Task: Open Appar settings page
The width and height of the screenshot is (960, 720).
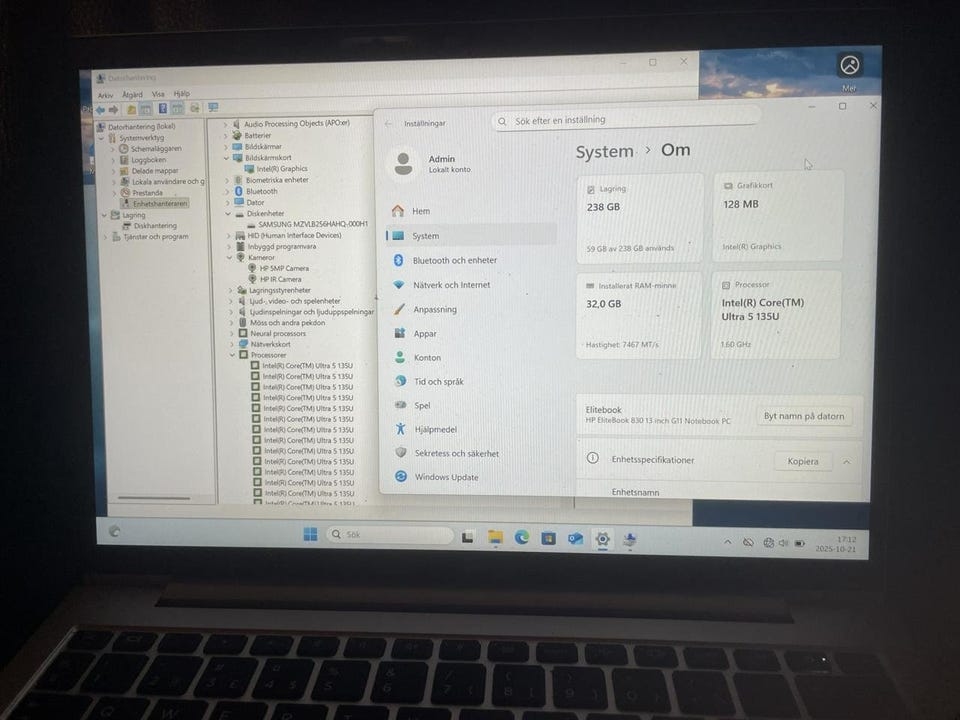Action: point(425,334)
